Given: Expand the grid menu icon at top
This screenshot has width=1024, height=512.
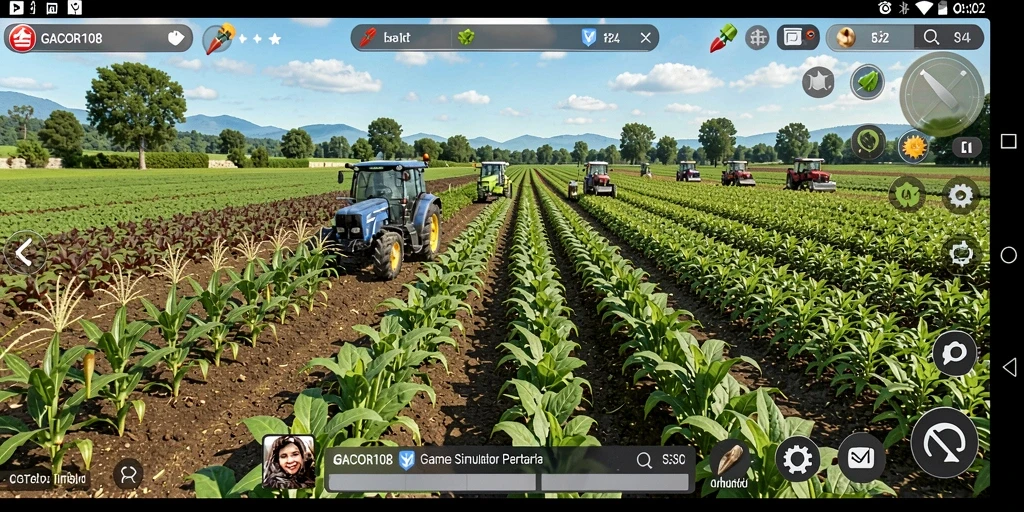Looking at the screenshot, I should 757,37.
